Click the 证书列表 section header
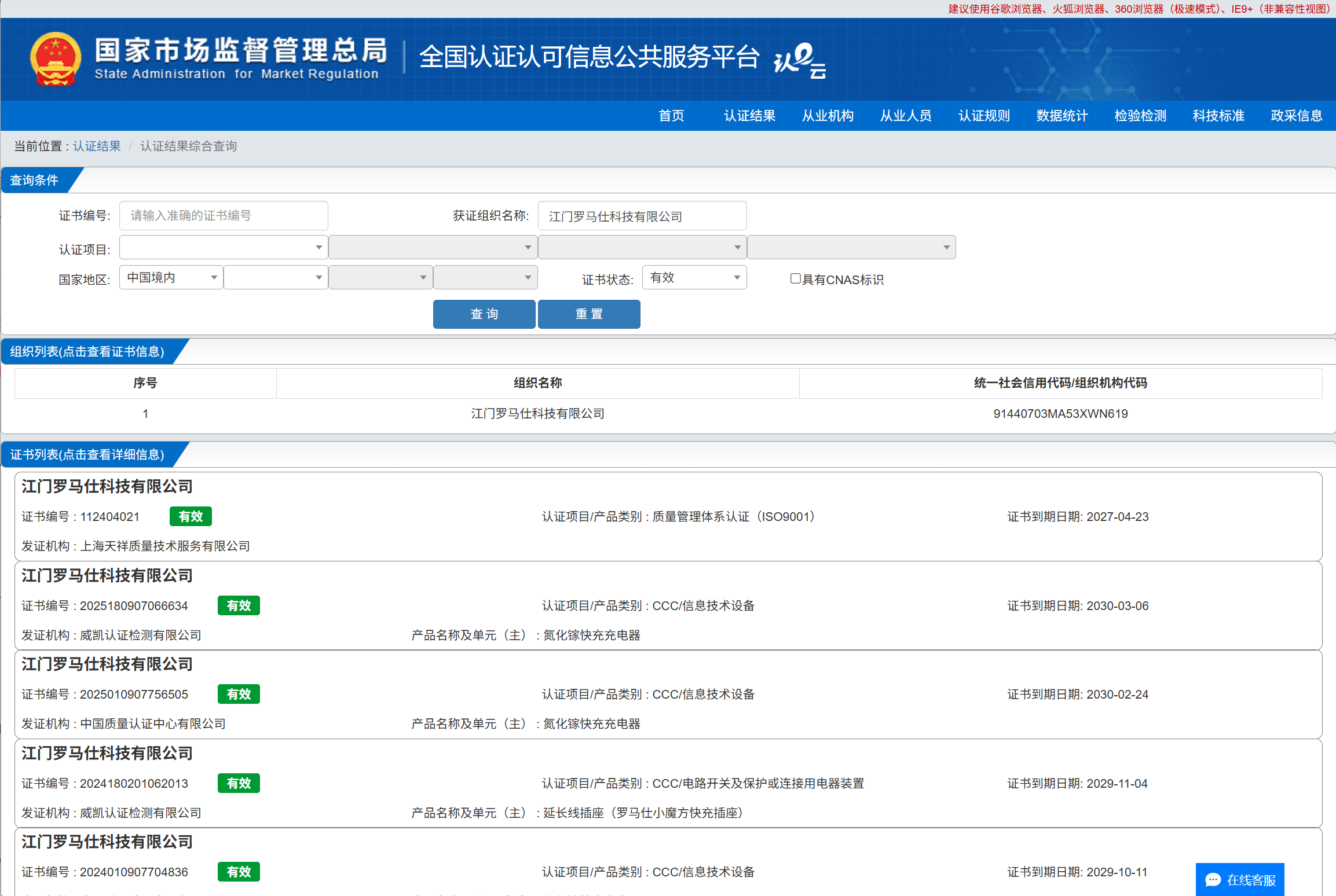The width and height of the screenshot is (1336, 896). [87, 454]
